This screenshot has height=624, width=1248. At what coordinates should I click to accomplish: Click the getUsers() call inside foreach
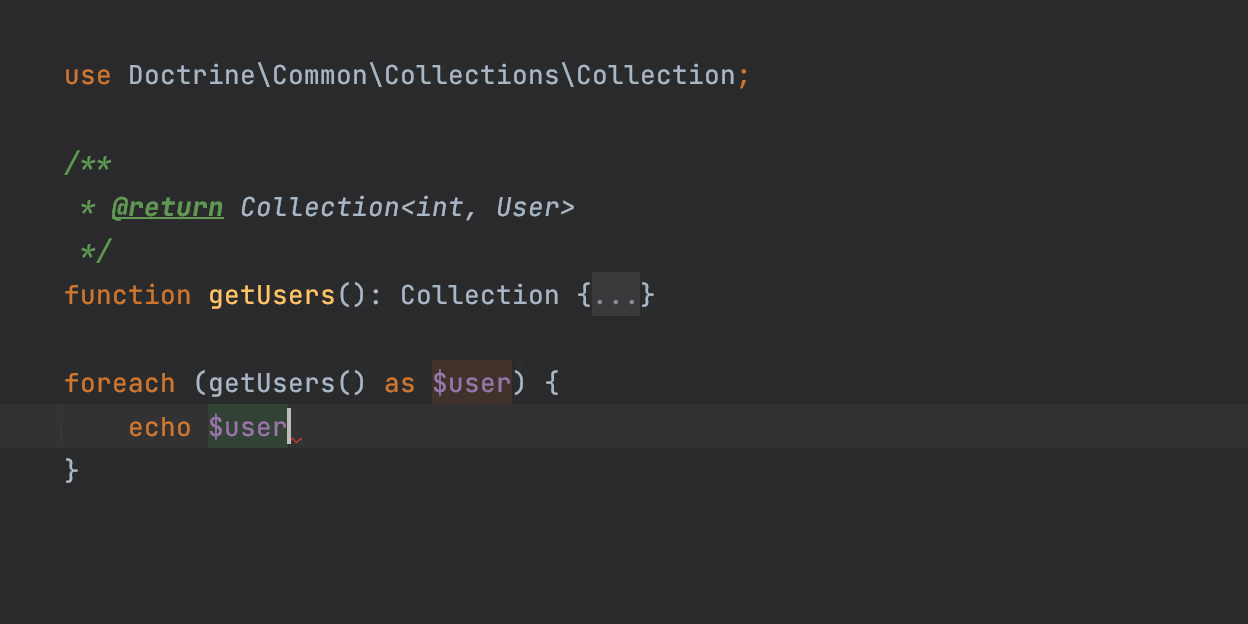pyautogui.click(x=272, y=383)
